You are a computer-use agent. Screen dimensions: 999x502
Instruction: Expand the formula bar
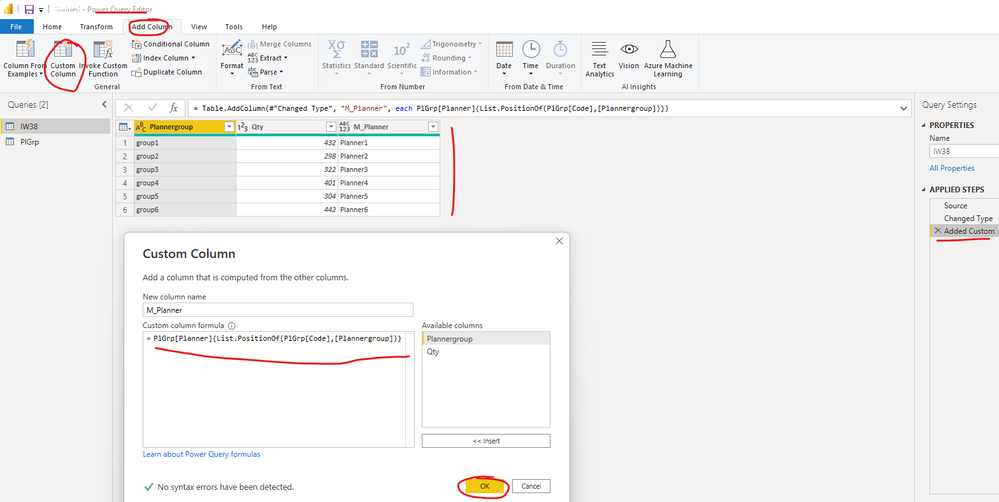point(905,109)
